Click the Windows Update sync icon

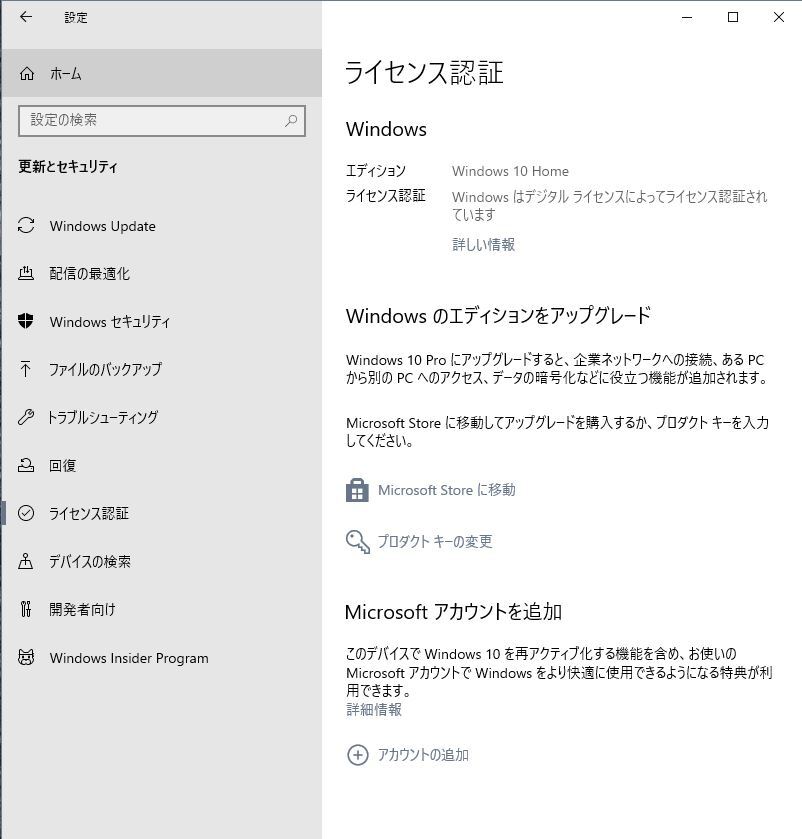point(26,225)
